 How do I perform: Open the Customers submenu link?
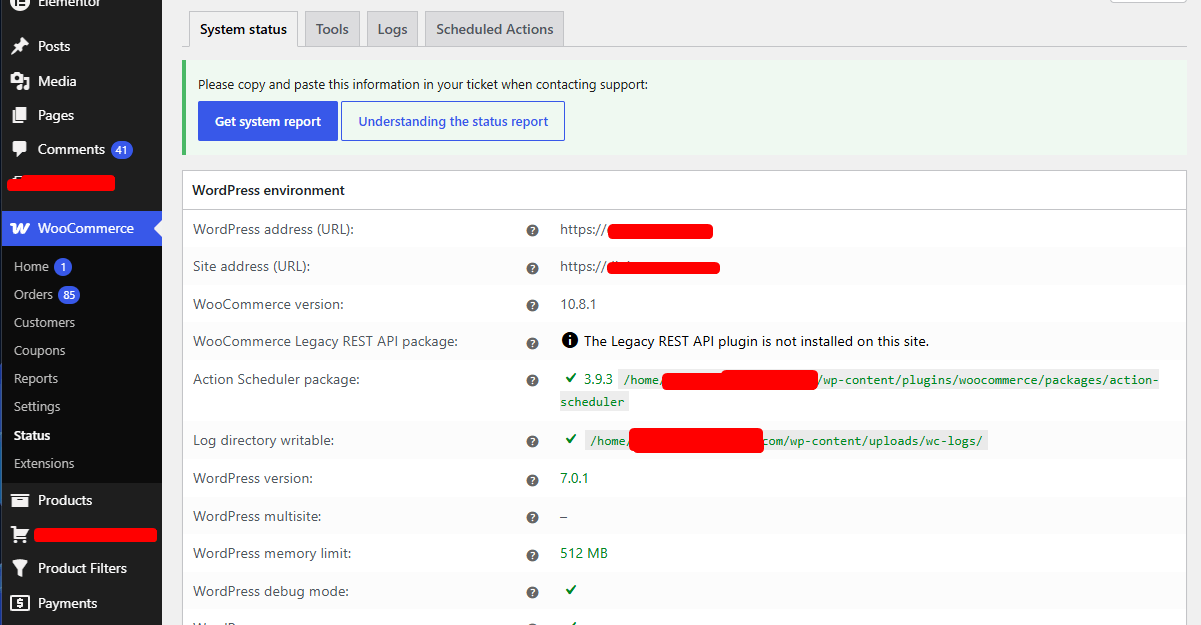(44, 322)
